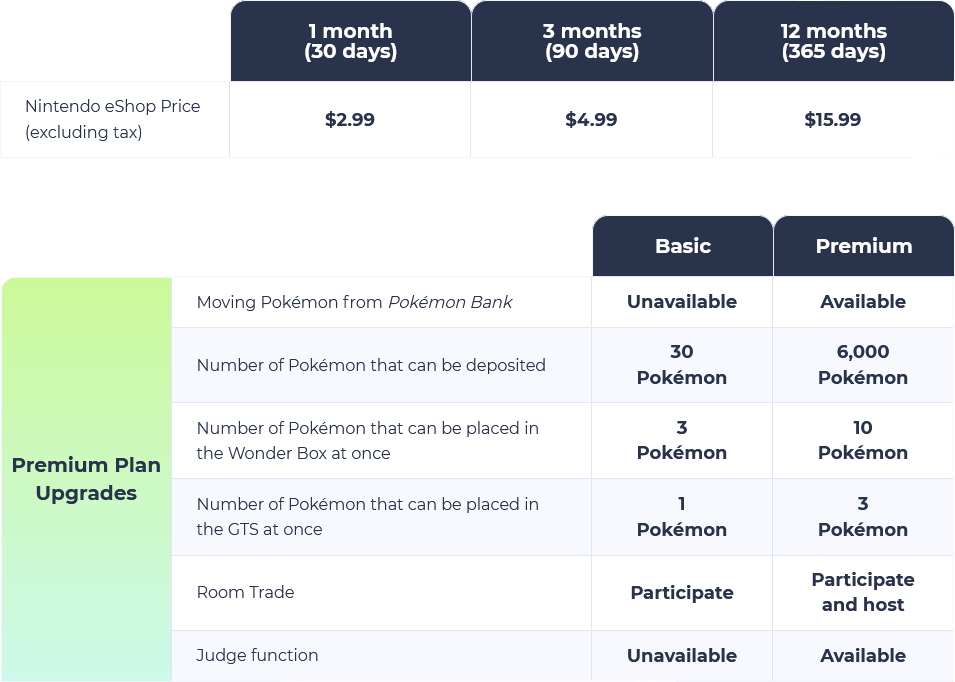
Task: Select the Premium plan column header
Action: pyautogui.click(x=863, y=246)
